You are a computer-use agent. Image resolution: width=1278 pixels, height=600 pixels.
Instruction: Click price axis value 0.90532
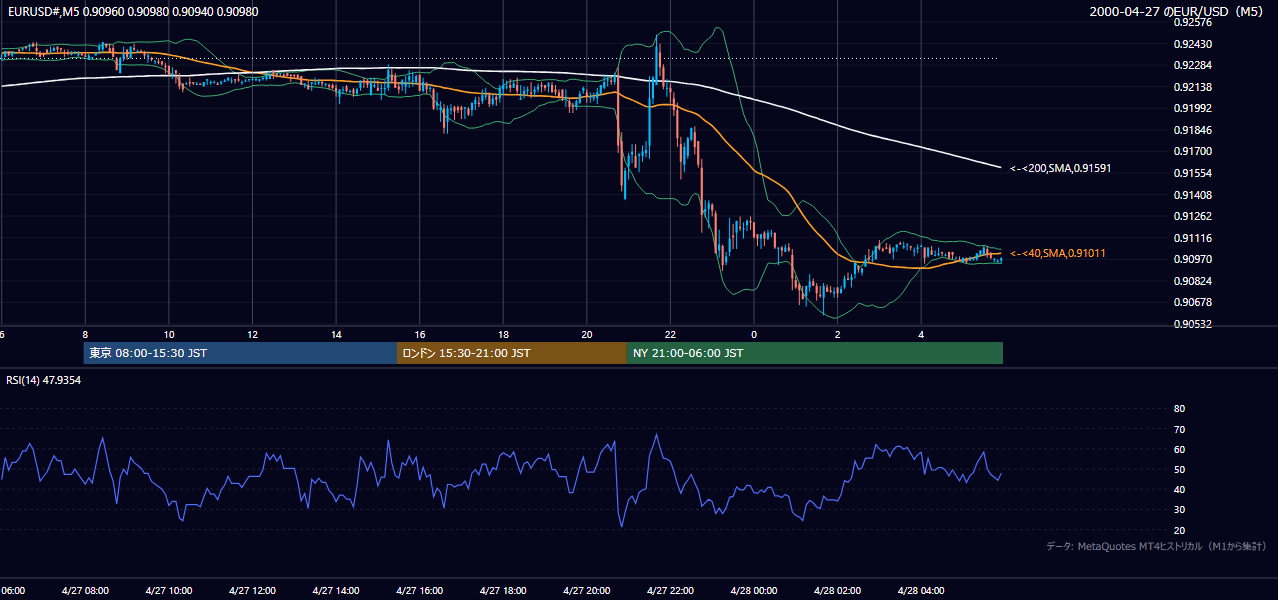pyautogui.click(x=1193, y=324)
